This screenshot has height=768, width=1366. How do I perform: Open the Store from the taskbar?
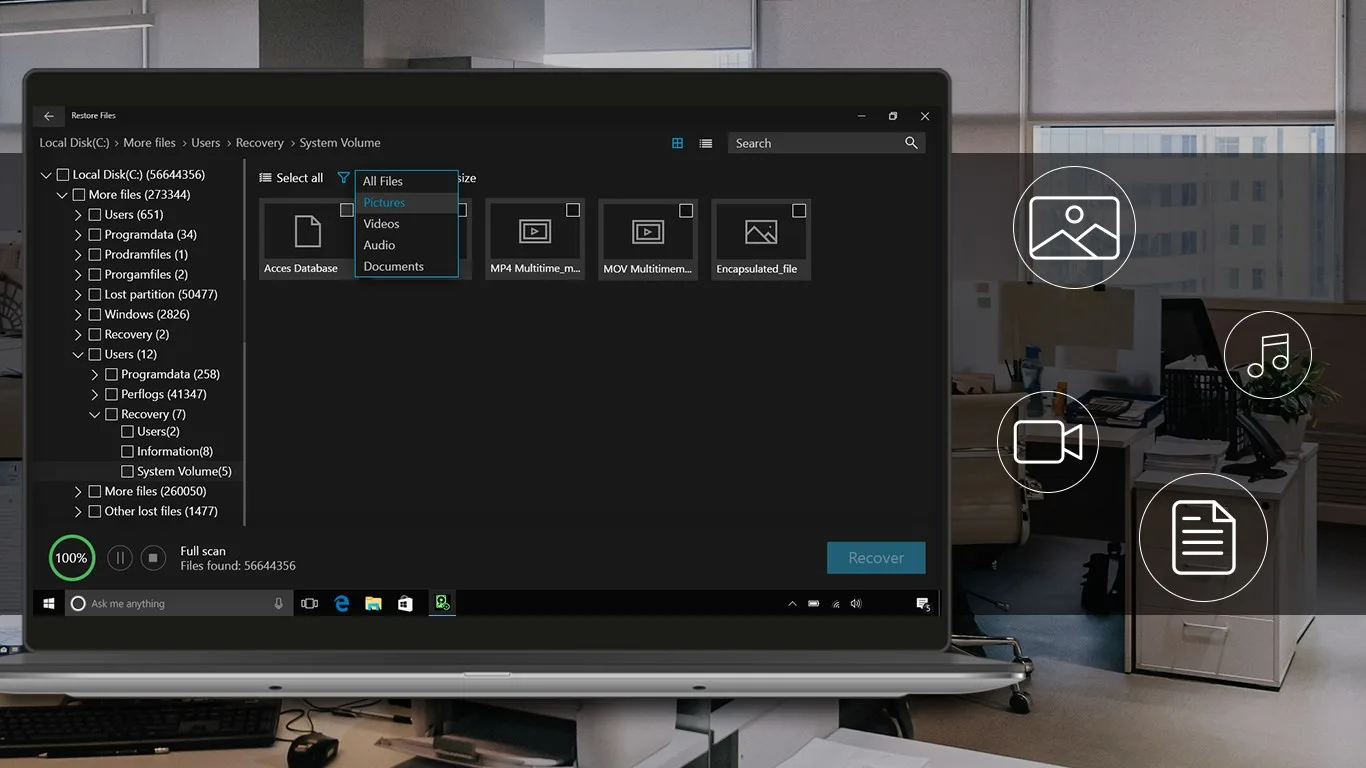[x=405, y=603]
